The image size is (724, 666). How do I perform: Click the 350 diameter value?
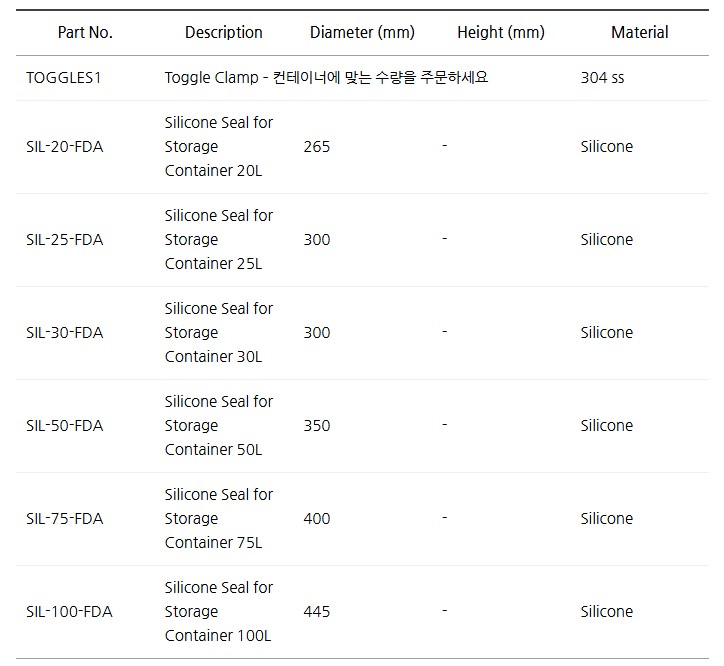click(x=317, y=426)
